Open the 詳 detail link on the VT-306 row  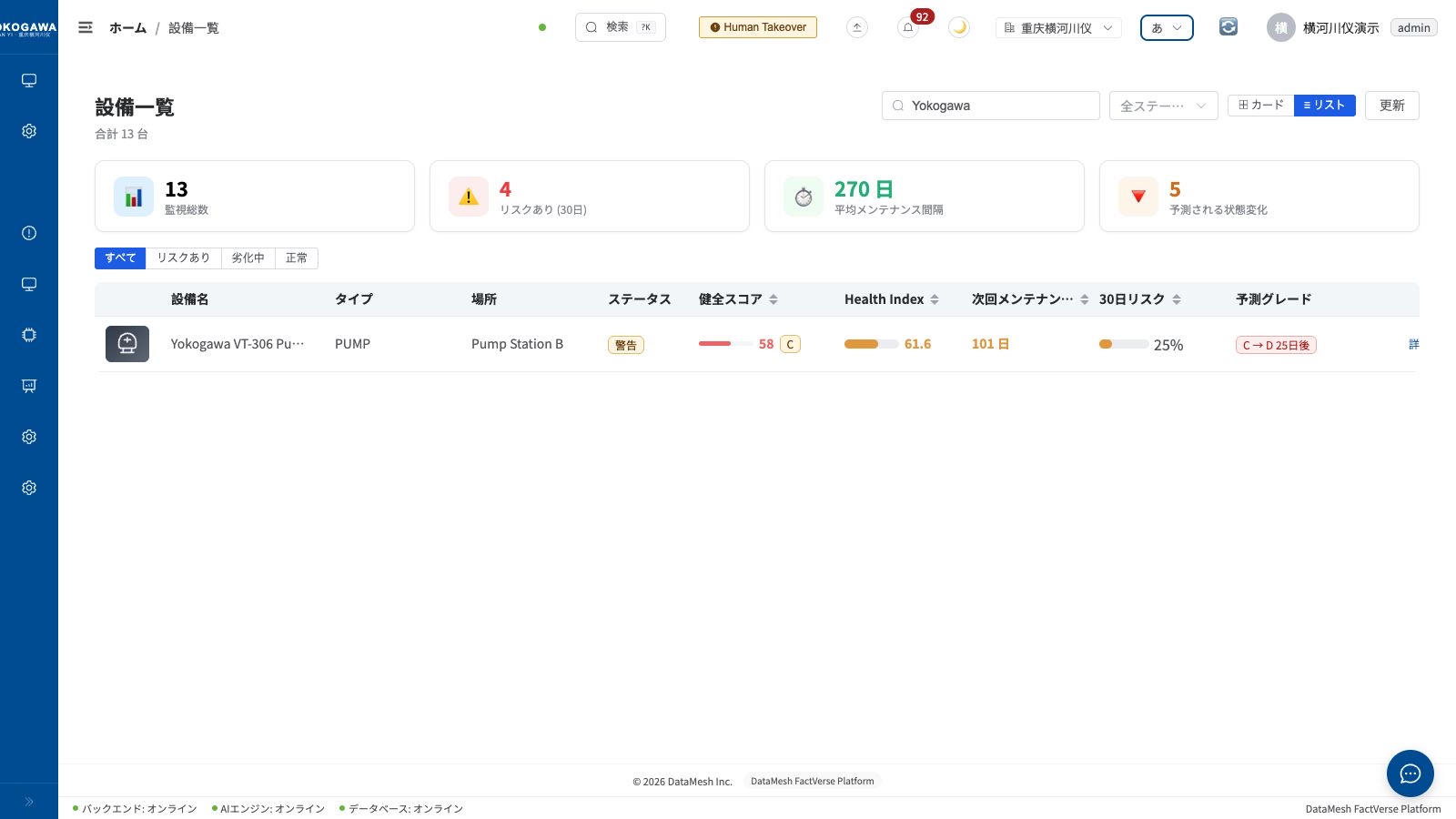click(1413, 344)
